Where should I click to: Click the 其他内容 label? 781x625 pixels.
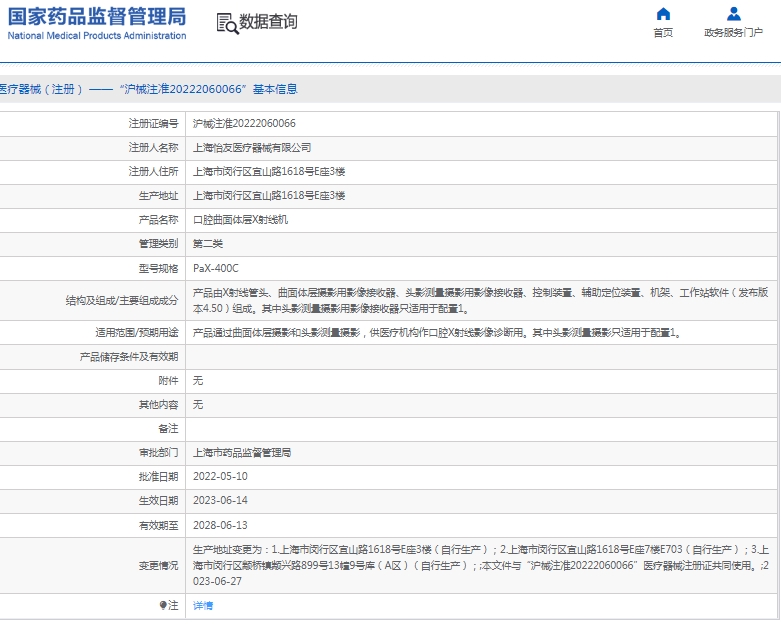pos(158,404)
